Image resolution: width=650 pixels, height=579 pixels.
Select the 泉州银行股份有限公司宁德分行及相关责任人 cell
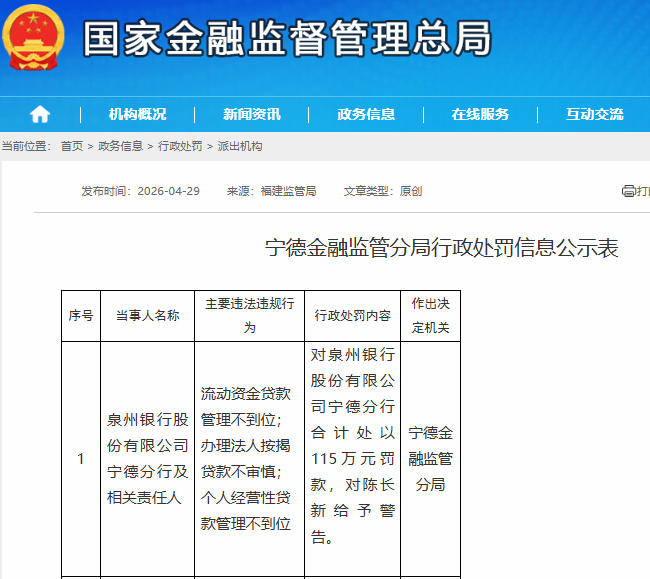[147, 458]
